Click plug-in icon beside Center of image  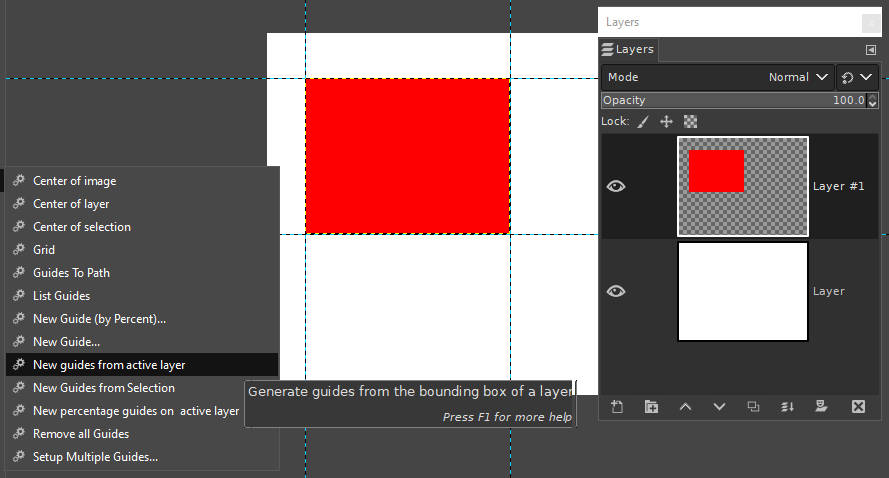(x=19, y=180)
